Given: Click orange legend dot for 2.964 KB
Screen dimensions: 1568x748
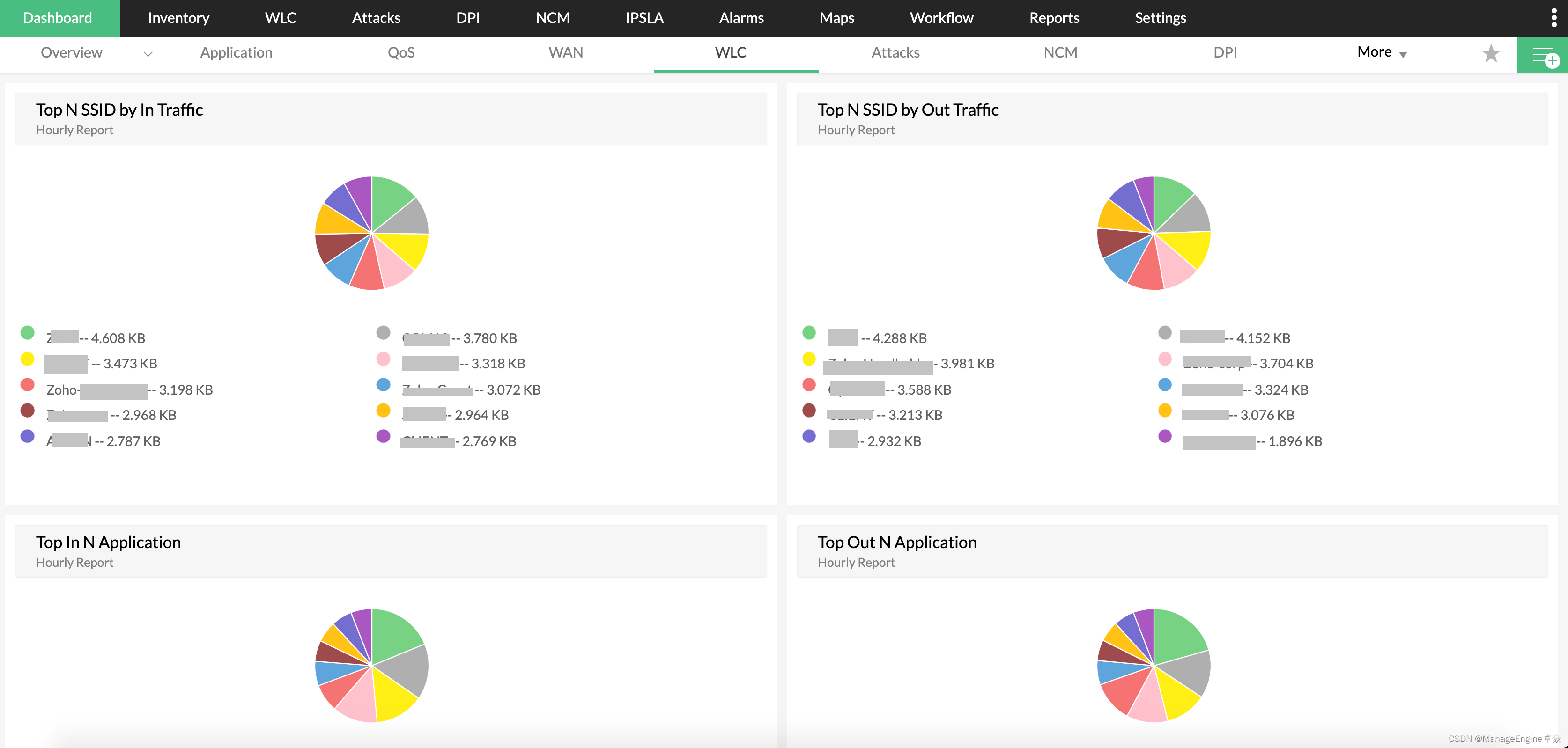Looking at the screenshot, I should click(x=384, y=411).
